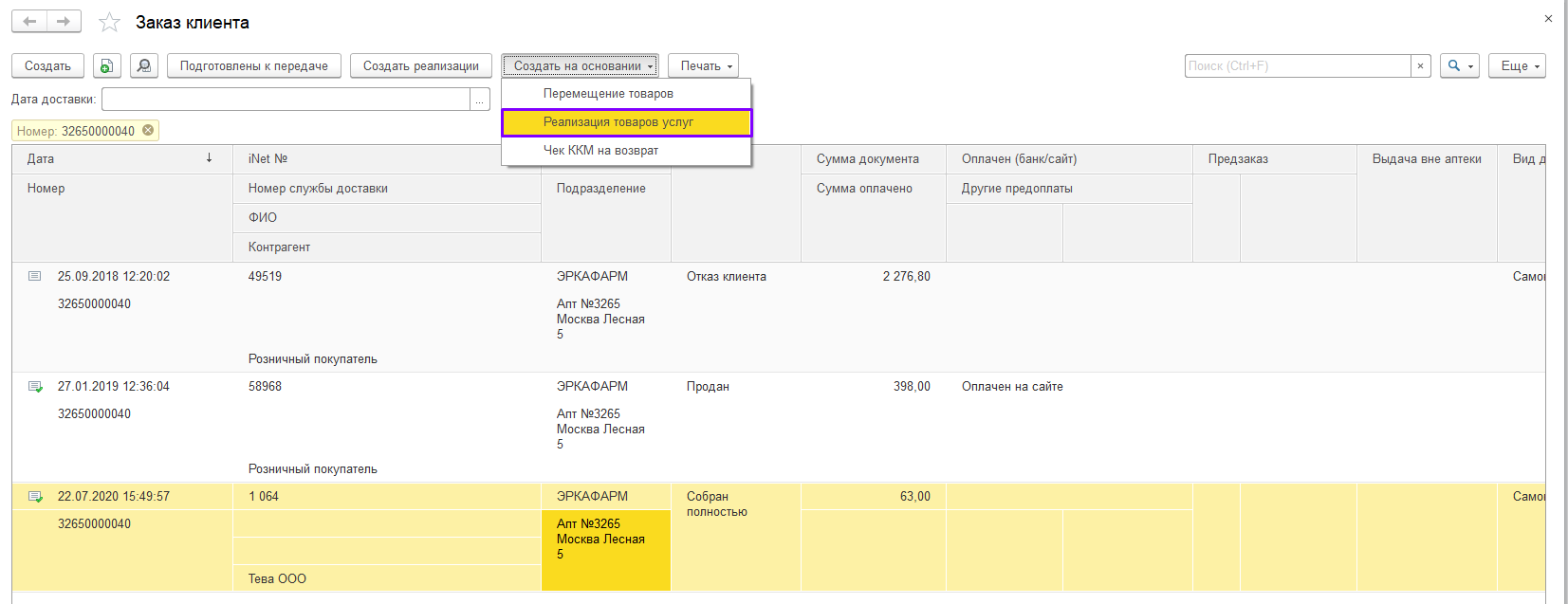Image resolution: width=1568 pixels, height=604 pixels.
Task: Remove the Номер 32650000040 filter chip
Action: 148,131
